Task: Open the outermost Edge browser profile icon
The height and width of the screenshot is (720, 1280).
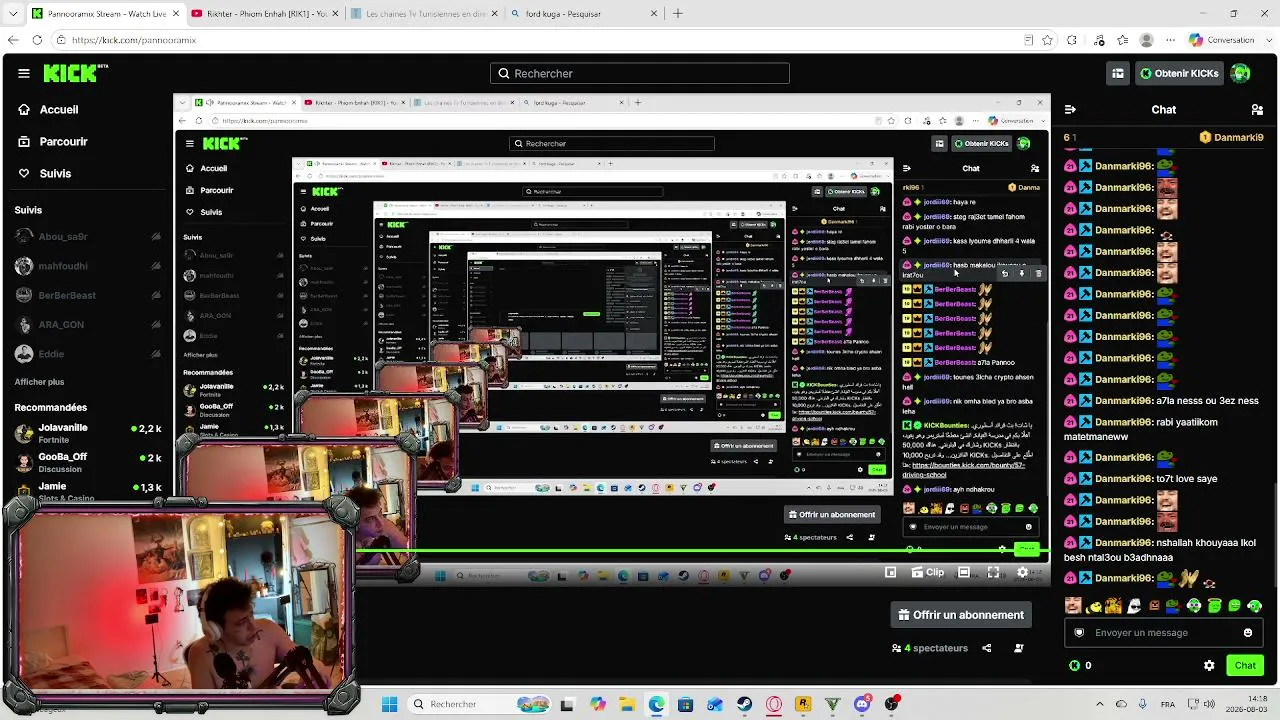Action: pos(1147,40)
